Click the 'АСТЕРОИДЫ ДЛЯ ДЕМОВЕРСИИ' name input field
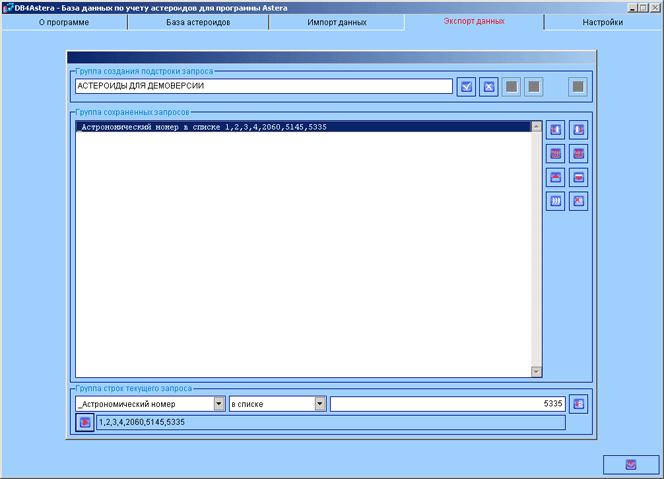Screen dimensions: 664x479 pos(263,87)
